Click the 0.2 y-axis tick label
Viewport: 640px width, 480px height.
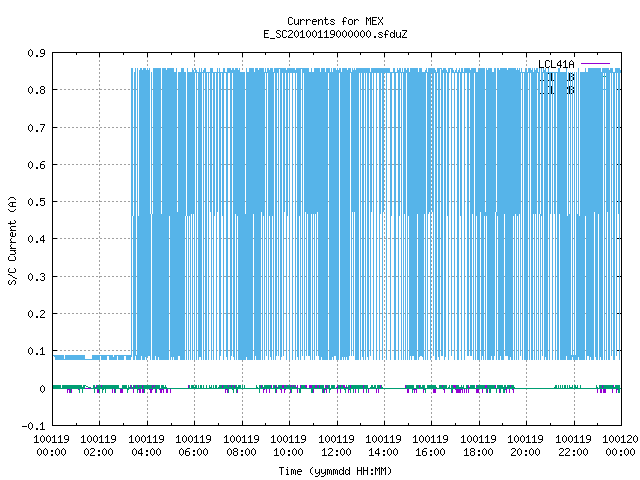point(36,314)
